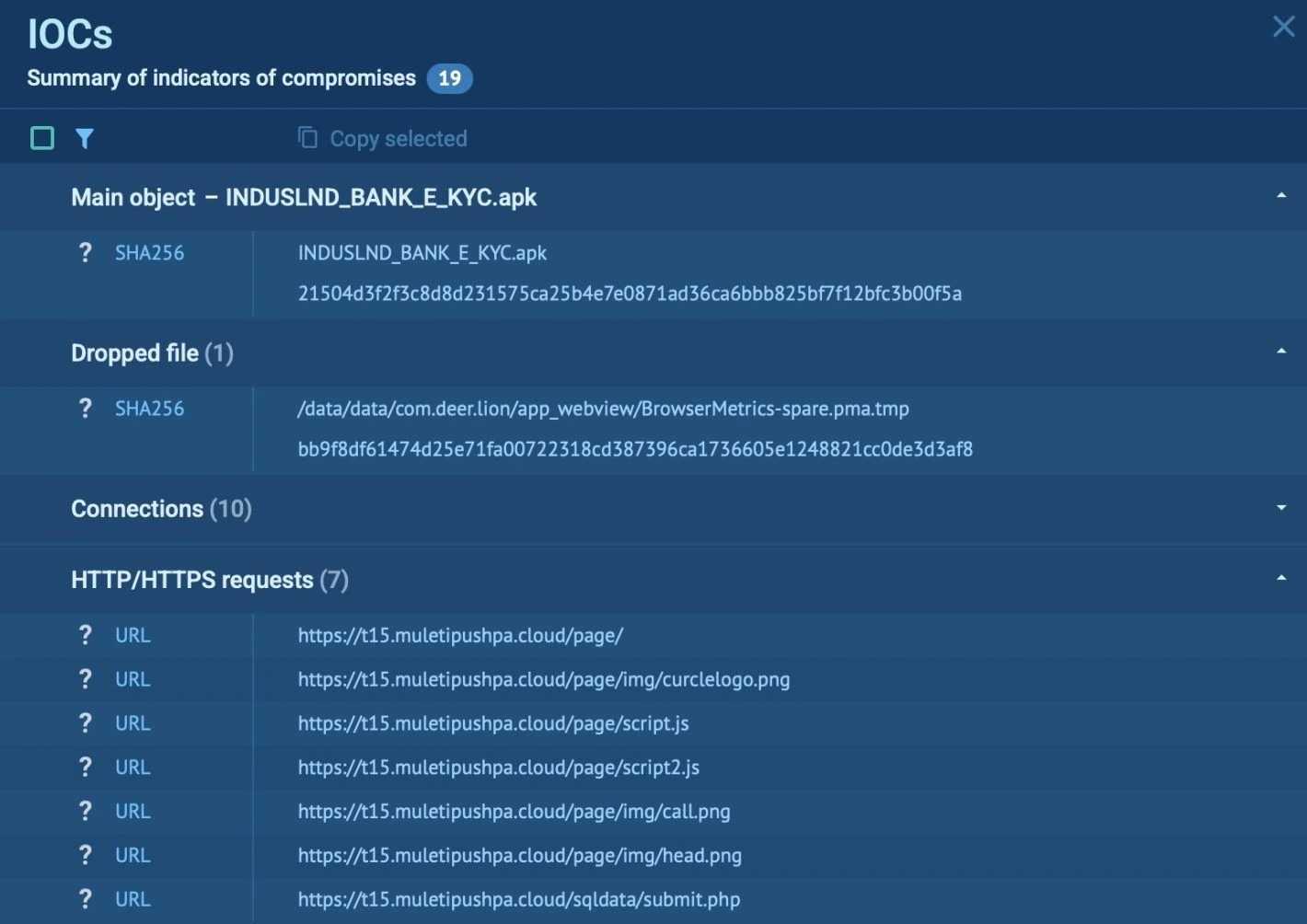This screenshot has width=1307, height=924.
Task: Click the HTTP/HTTPS requests (7) header
Action: 209,580
